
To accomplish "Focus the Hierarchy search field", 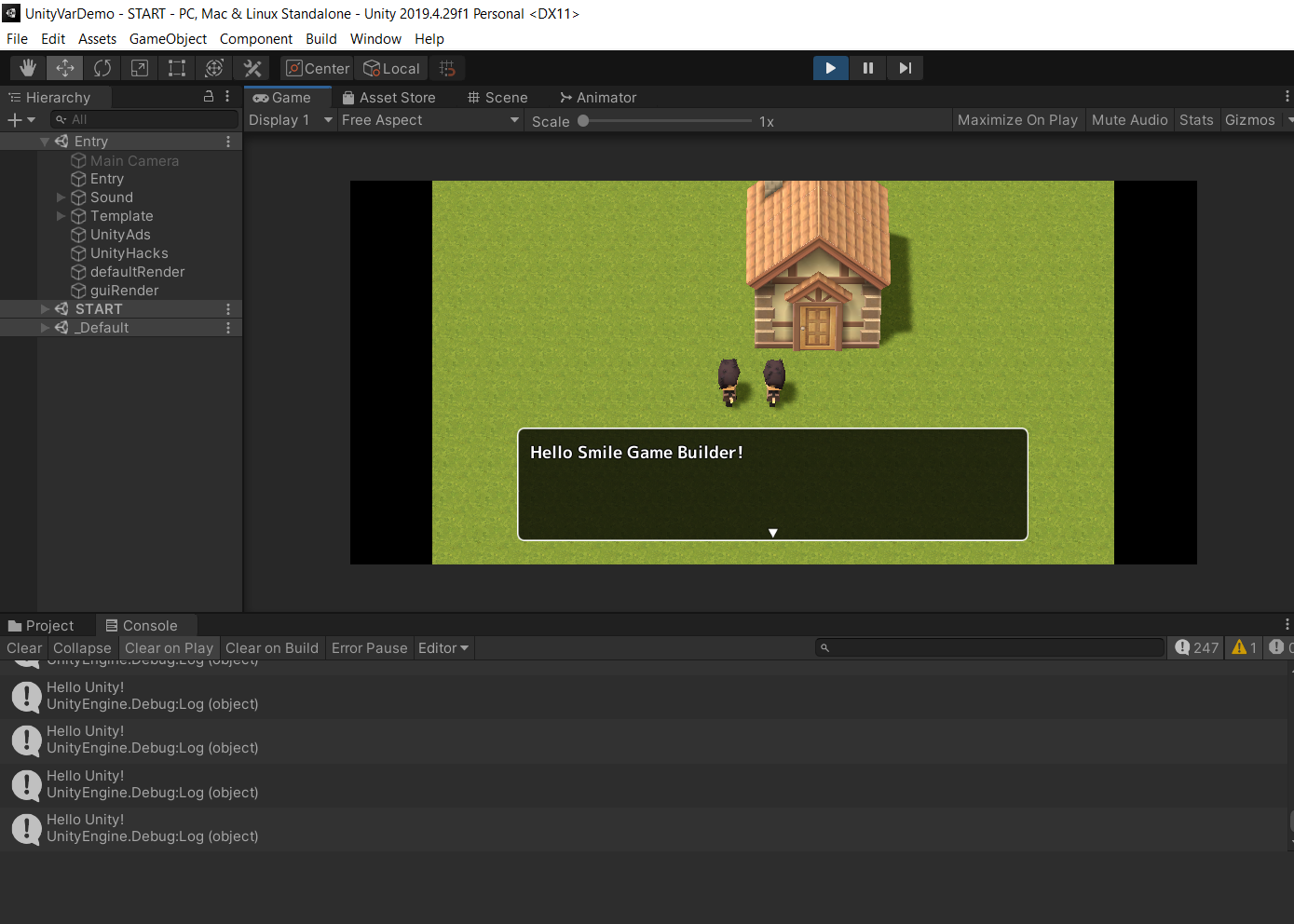I will click(x=144, y=119).
